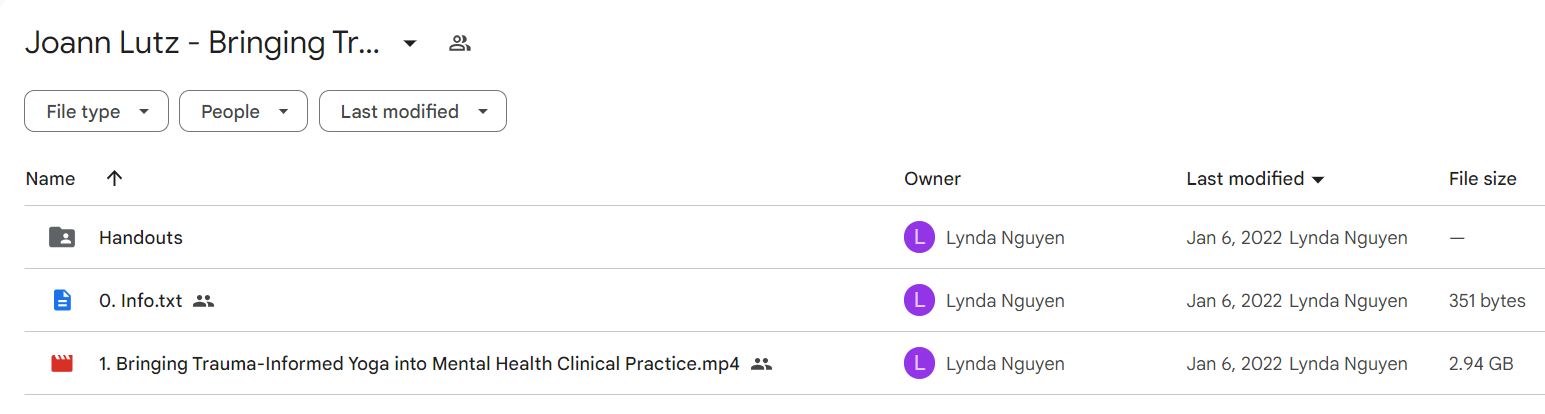Click Lynda Nguyen avatar in Handouts row
The image size is (1545, 414).
[919, 238]
